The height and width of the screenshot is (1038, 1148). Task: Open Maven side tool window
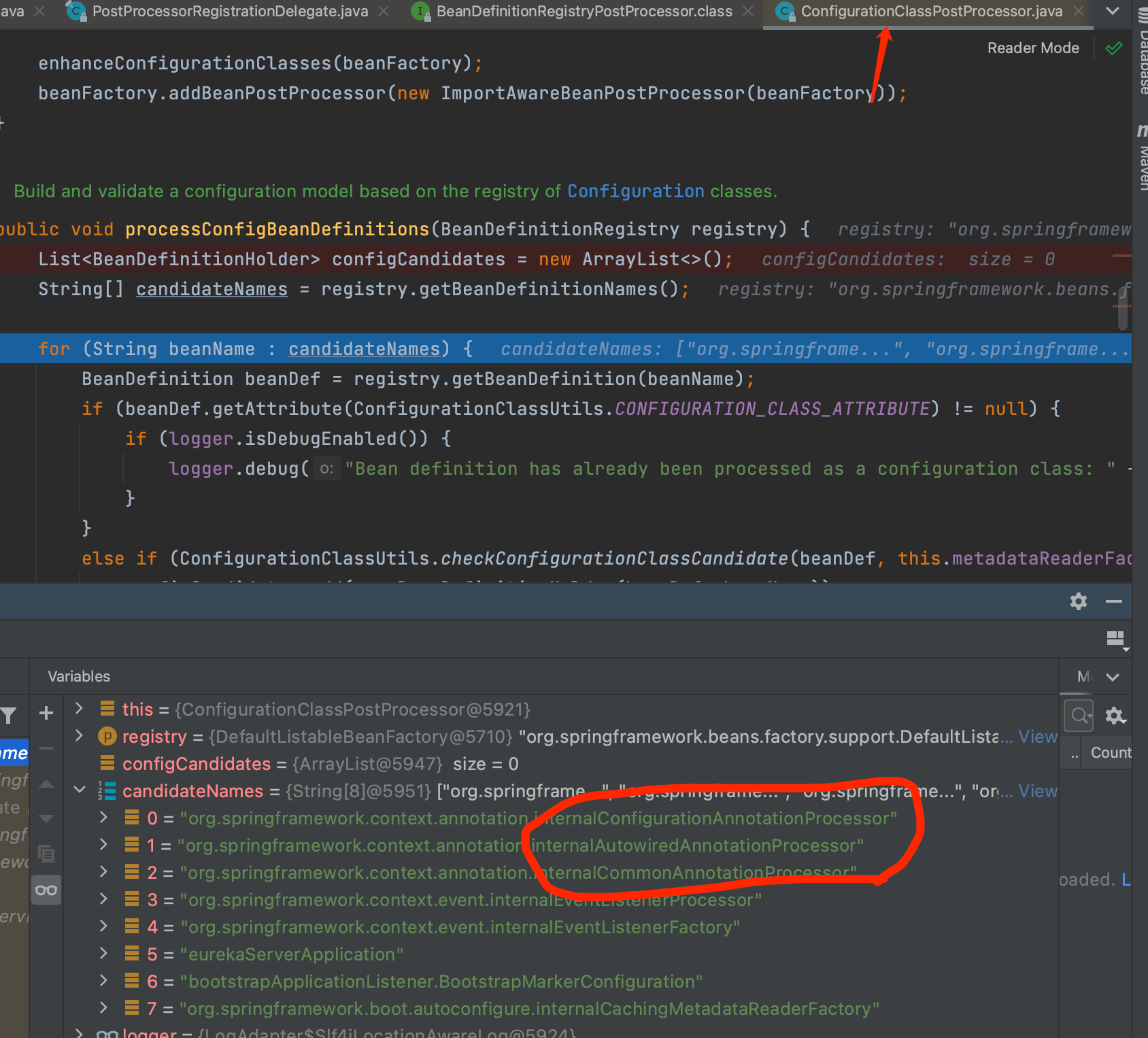(x=1142, y=158)
